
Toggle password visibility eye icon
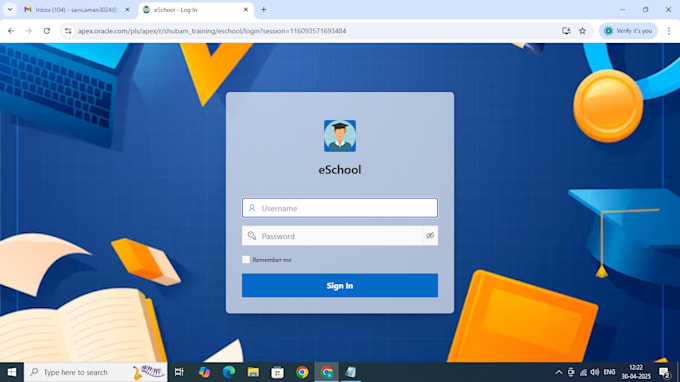click(430, 236)
